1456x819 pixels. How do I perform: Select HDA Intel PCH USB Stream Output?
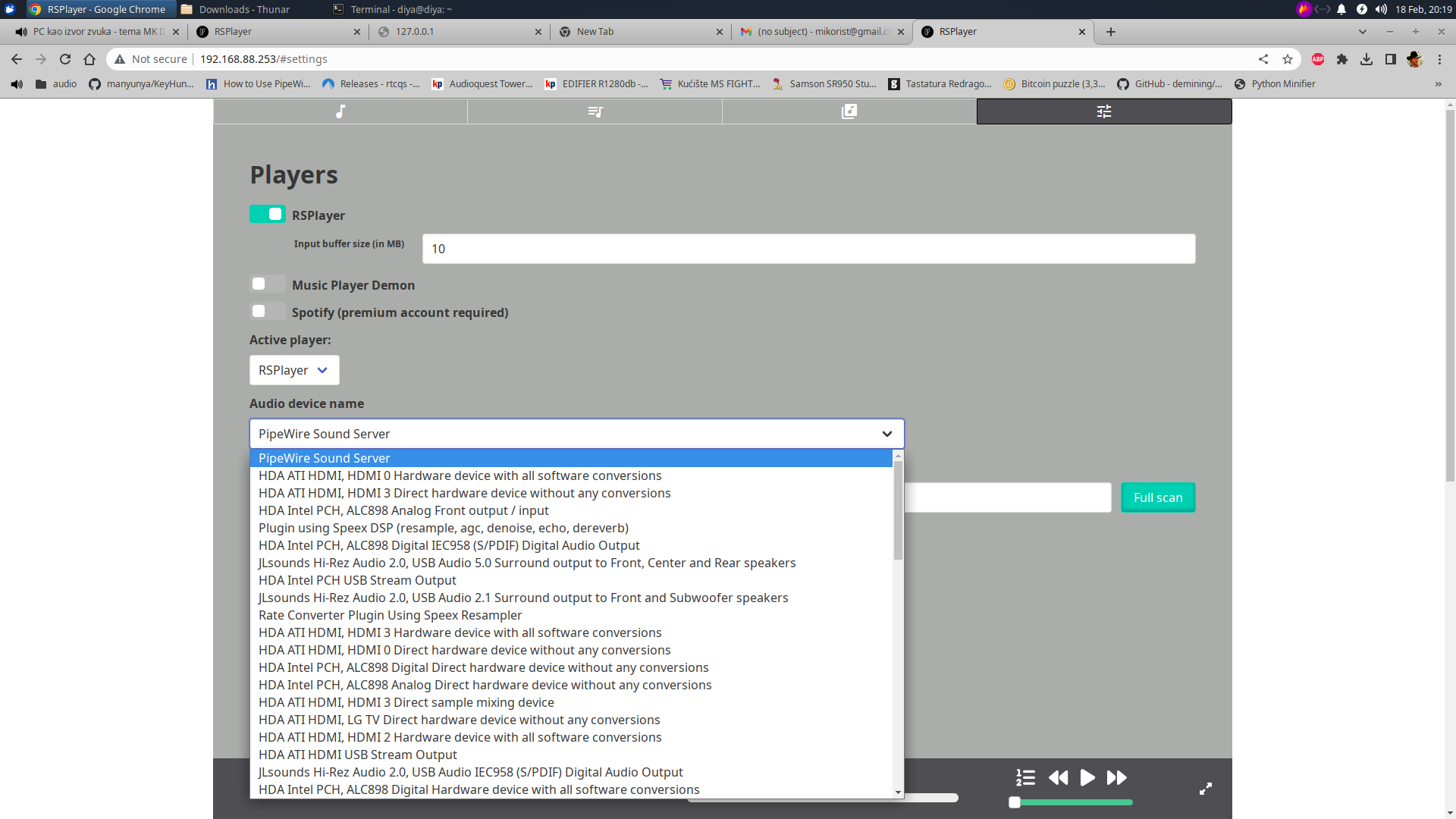point(571,580)
